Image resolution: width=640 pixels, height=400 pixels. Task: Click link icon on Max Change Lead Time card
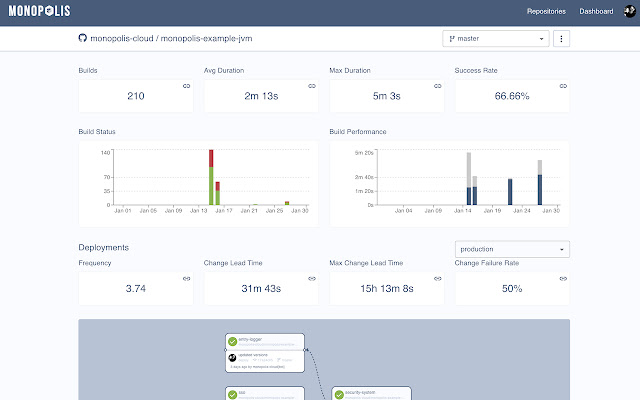[437, 279]
